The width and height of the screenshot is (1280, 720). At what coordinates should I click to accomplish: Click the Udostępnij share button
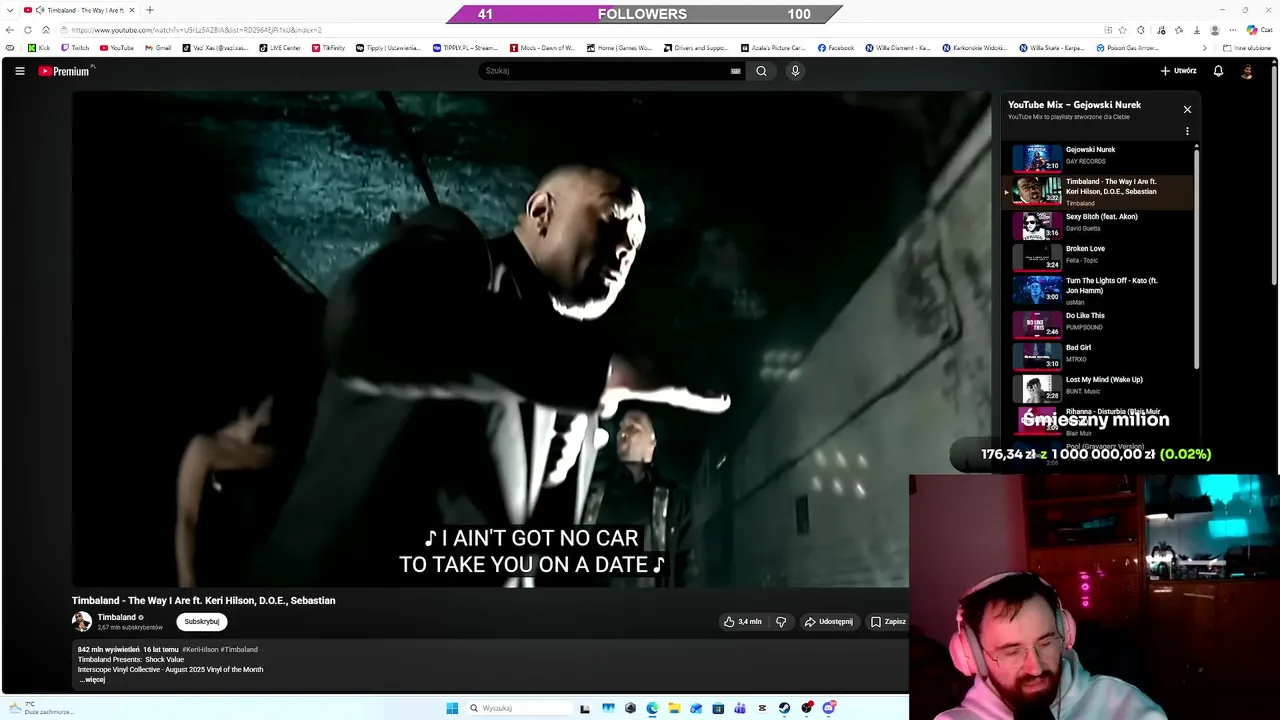click(x=829, y=622)
